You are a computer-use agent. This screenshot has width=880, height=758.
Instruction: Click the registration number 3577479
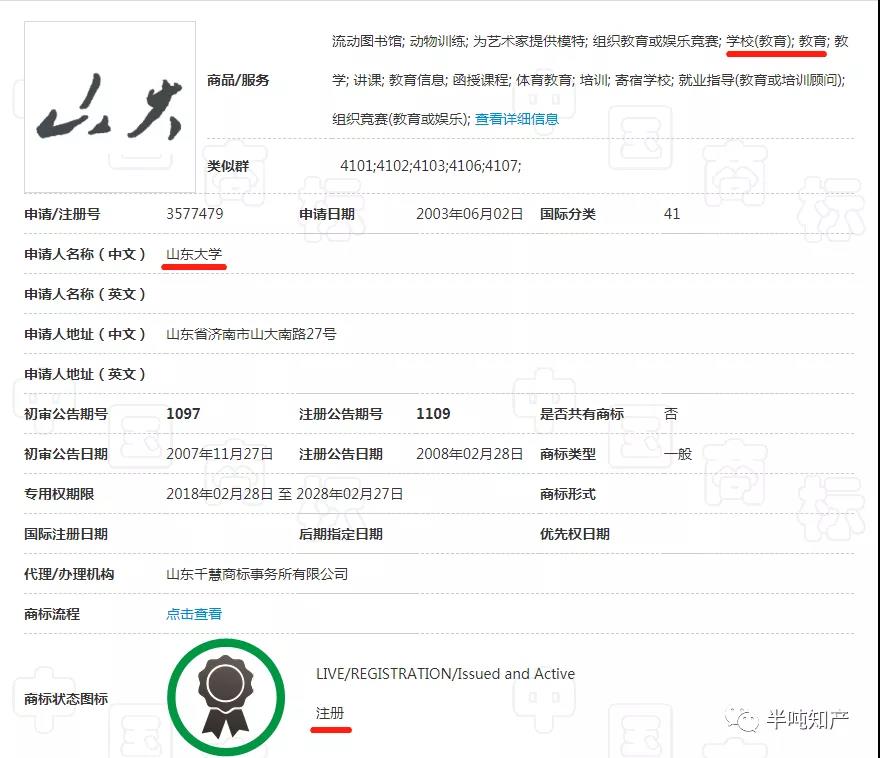(194, 214)
